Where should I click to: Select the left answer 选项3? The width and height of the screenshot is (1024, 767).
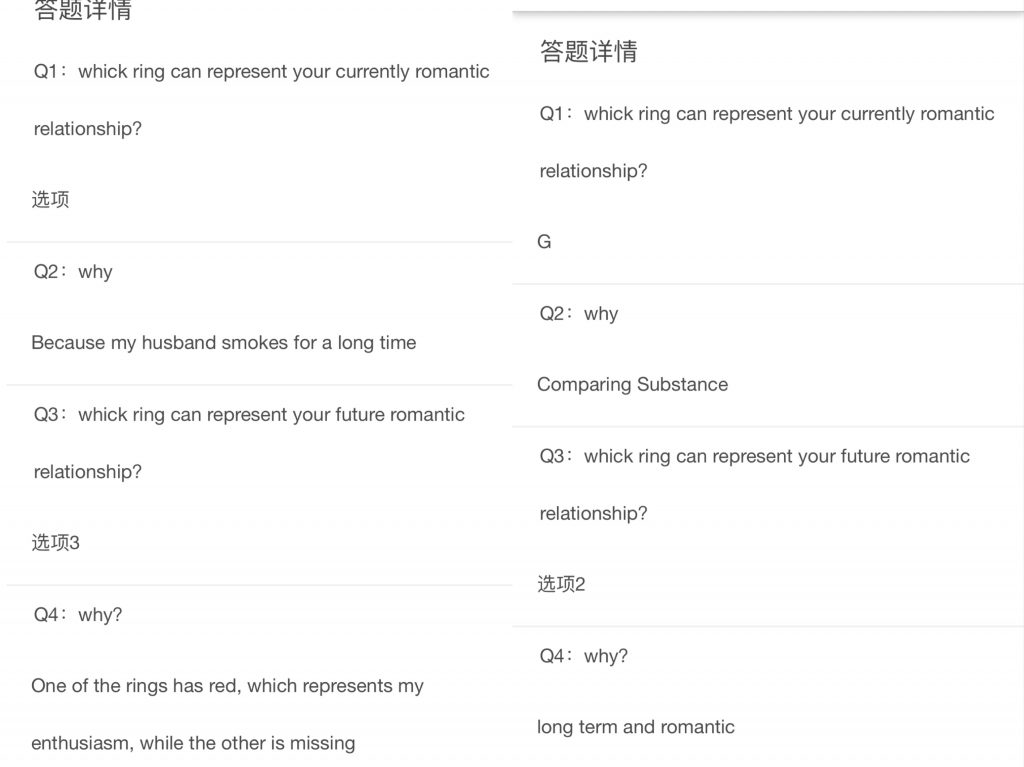[x=56, y=542]
